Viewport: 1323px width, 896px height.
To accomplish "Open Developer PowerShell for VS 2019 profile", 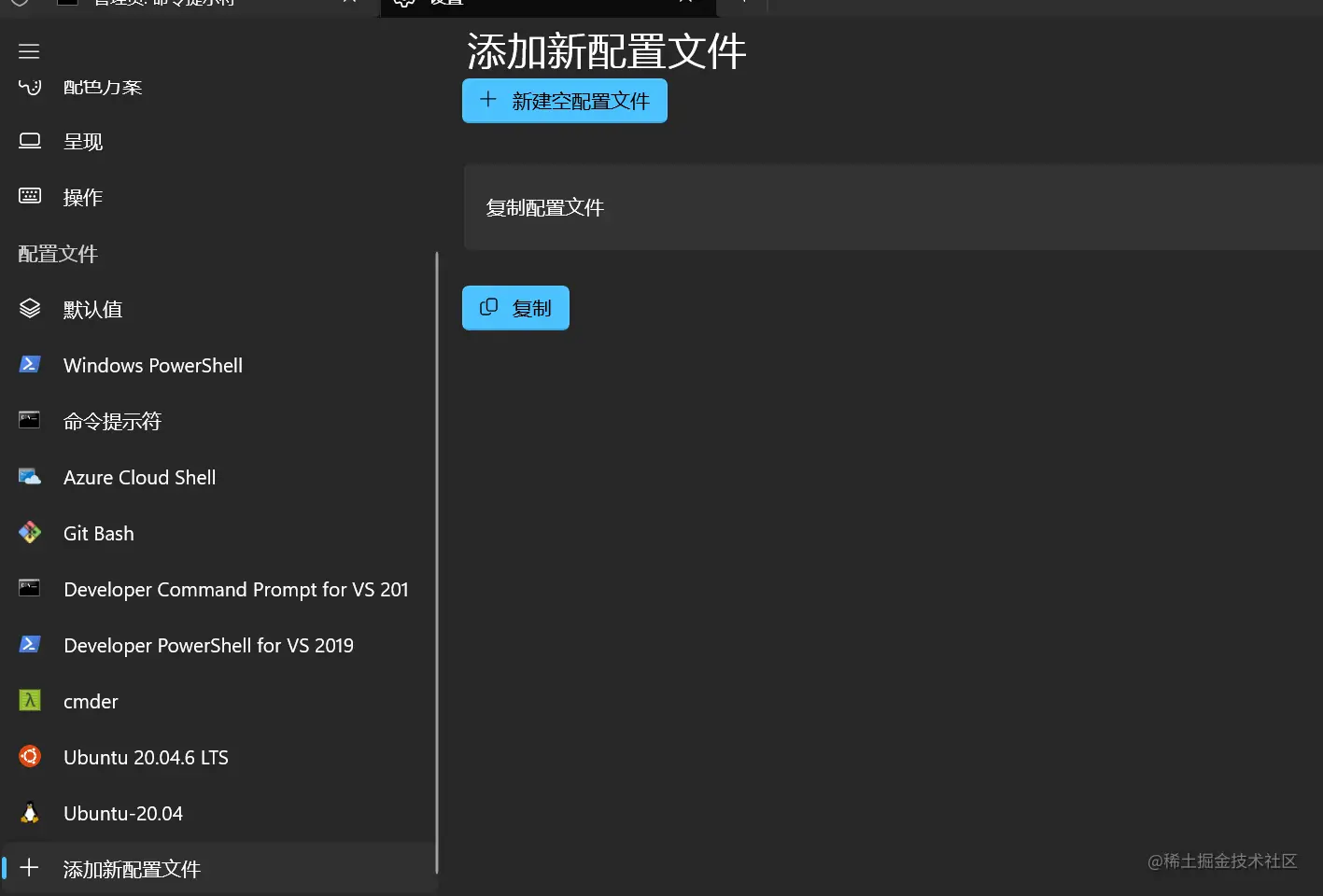I will pos(218,645).
